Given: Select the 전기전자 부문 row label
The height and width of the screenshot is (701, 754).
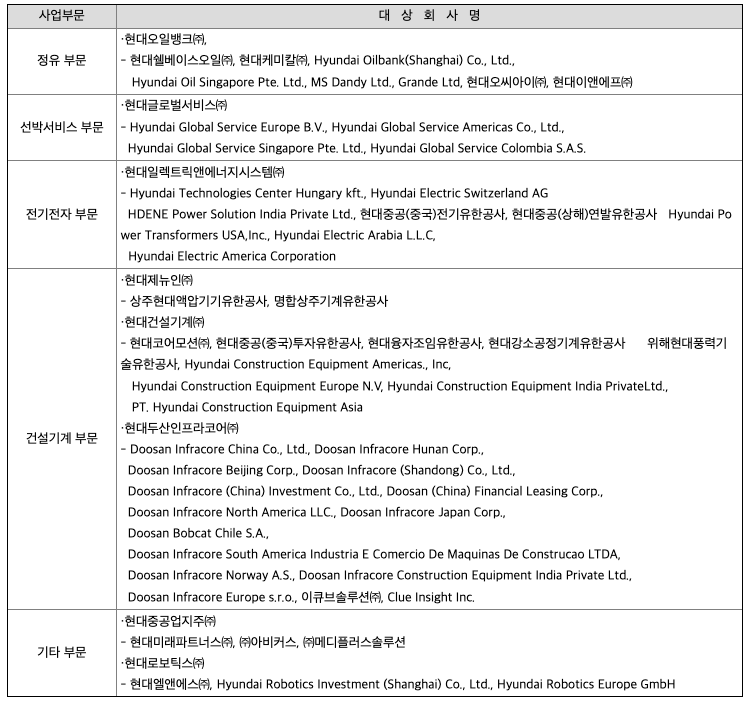Looking at the screenshot, I should [x=62, y=214].
